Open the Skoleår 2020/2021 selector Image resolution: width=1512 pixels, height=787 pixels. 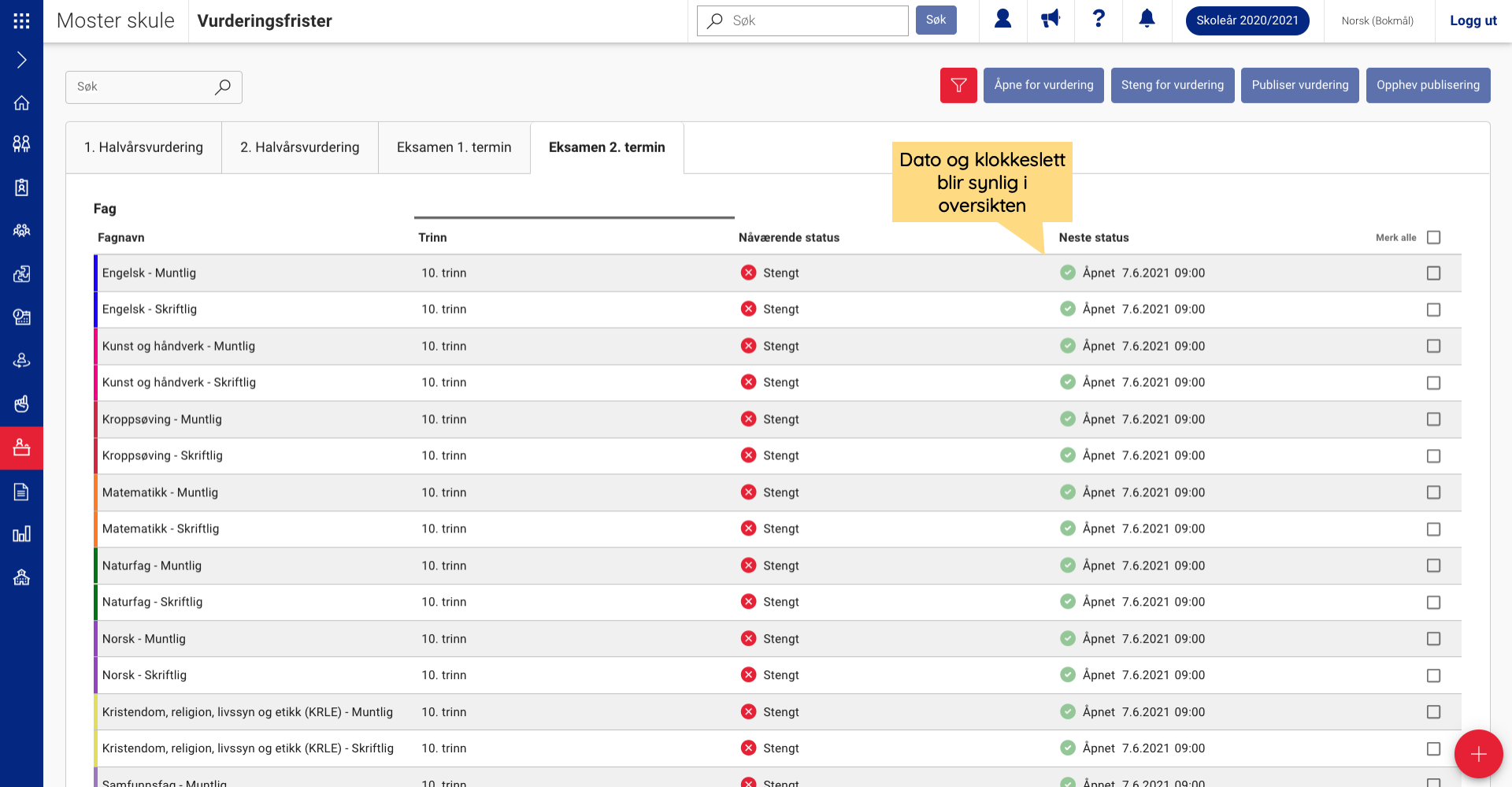tap(1247, 20)
